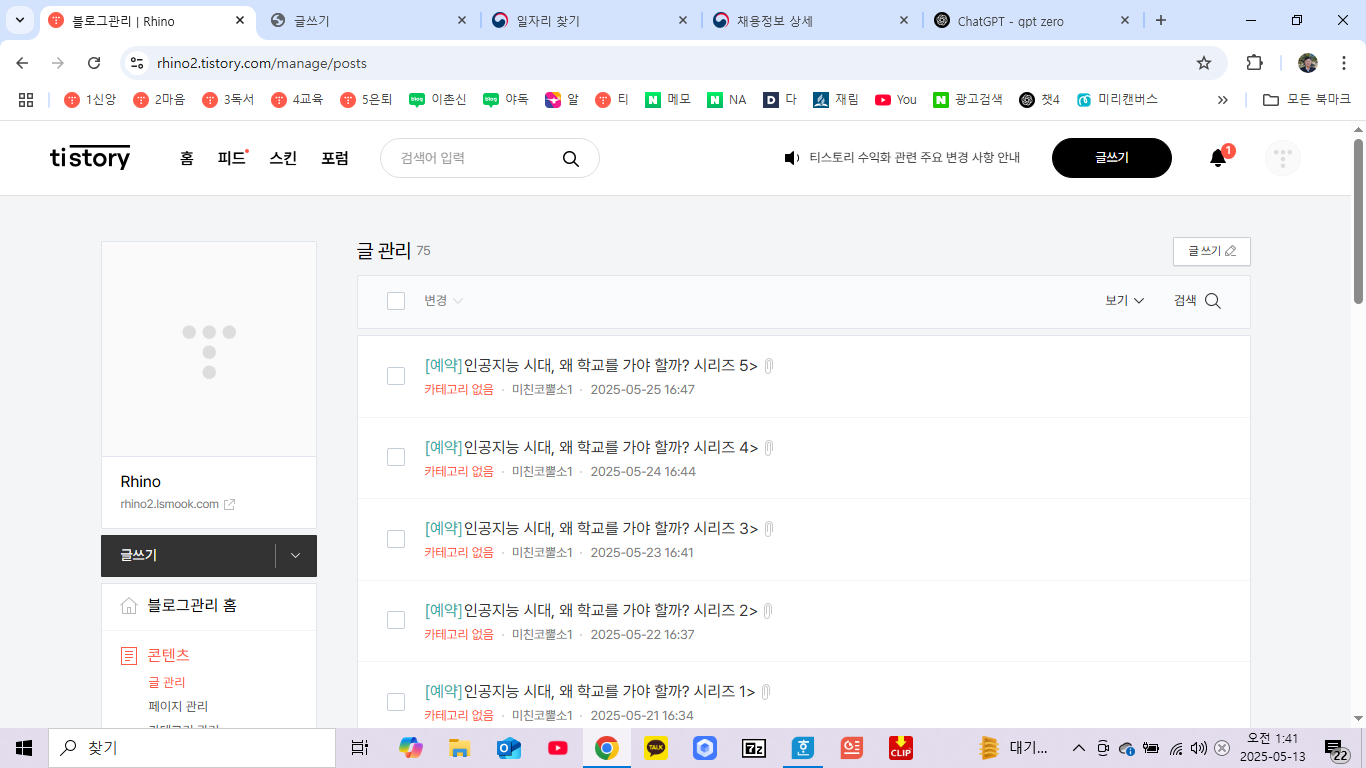Open the 콘텐츠 section icon in sidebar

[x=128, y=655]
